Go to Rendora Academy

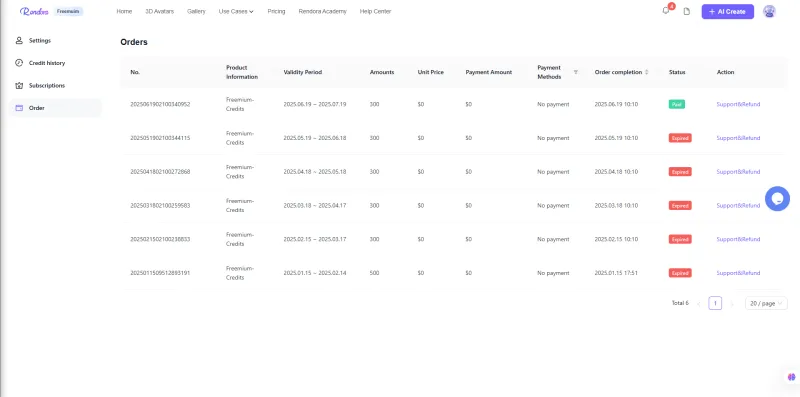click(x=322, y=11)
